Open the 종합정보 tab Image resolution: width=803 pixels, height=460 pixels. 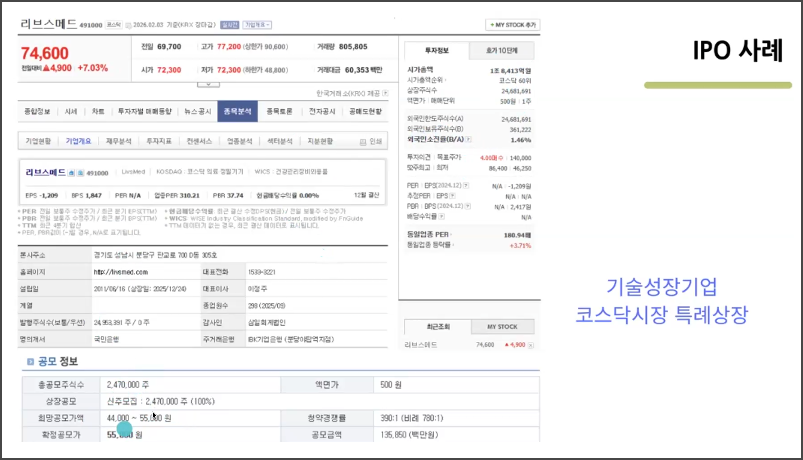pos(37,111)
